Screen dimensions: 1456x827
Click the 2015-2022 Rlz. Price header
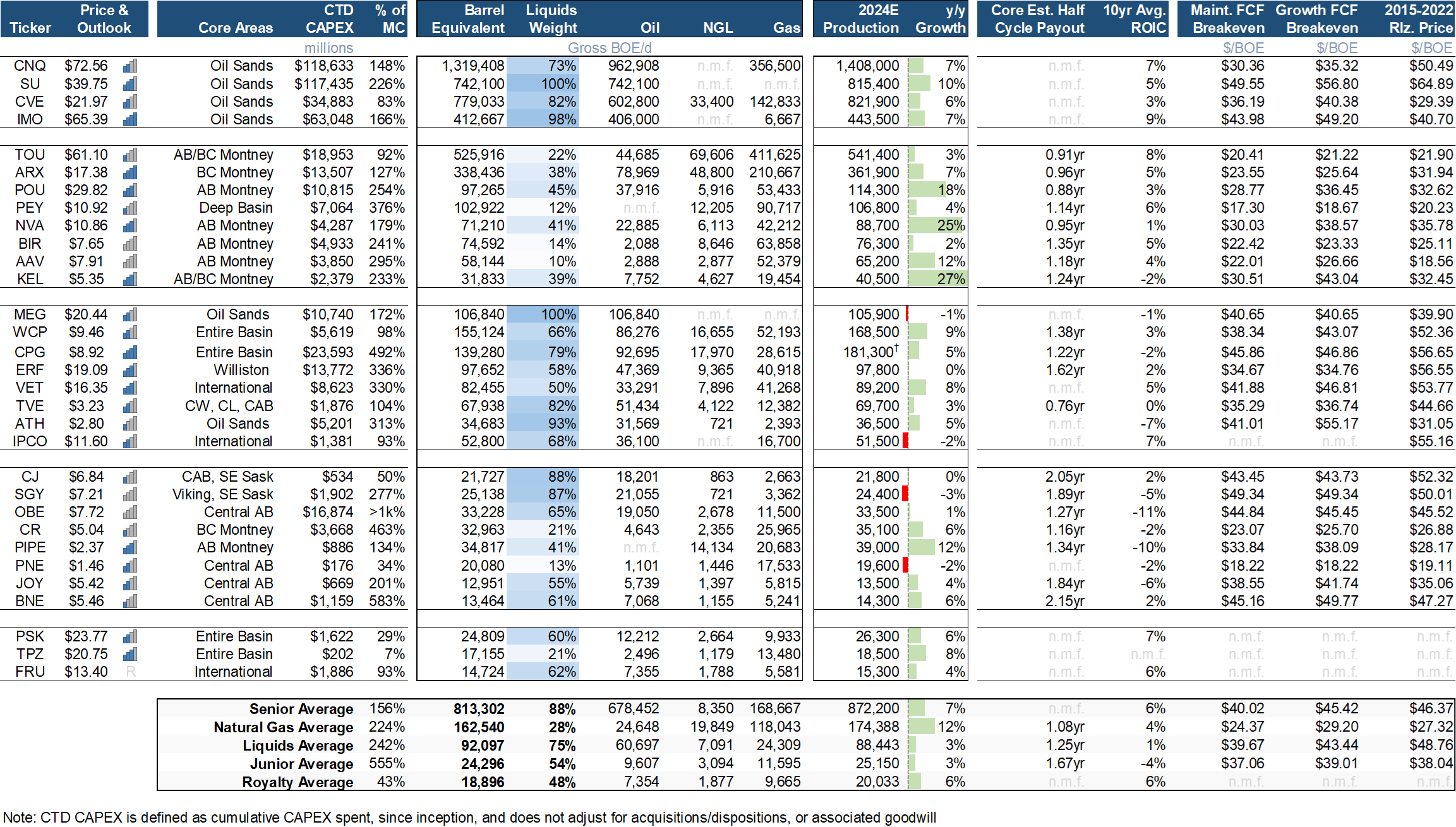[x=1419, y=19]
